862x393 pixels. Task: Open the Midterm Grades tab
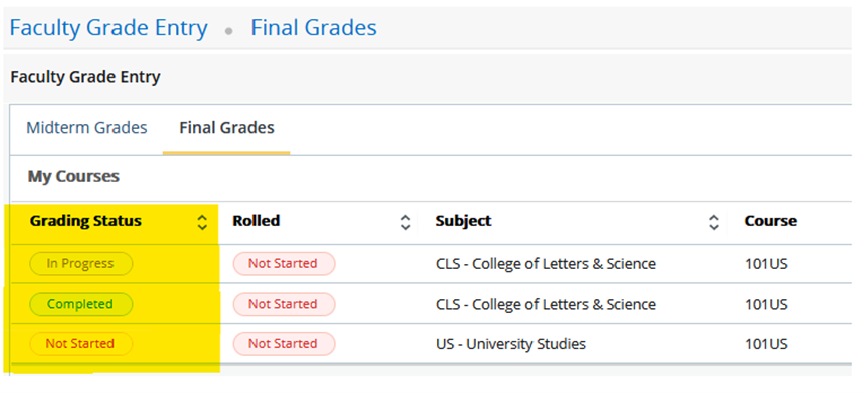[x=87, y=128]
